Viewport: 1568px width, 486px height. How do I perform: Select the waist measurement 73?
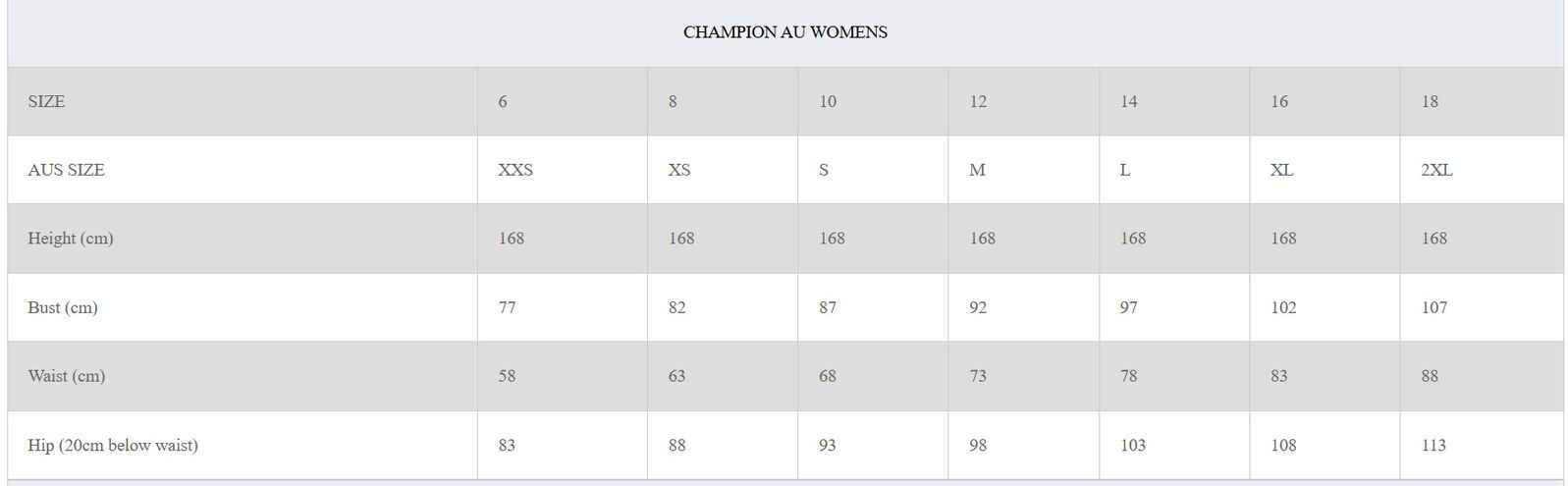(x=978, y=376)
